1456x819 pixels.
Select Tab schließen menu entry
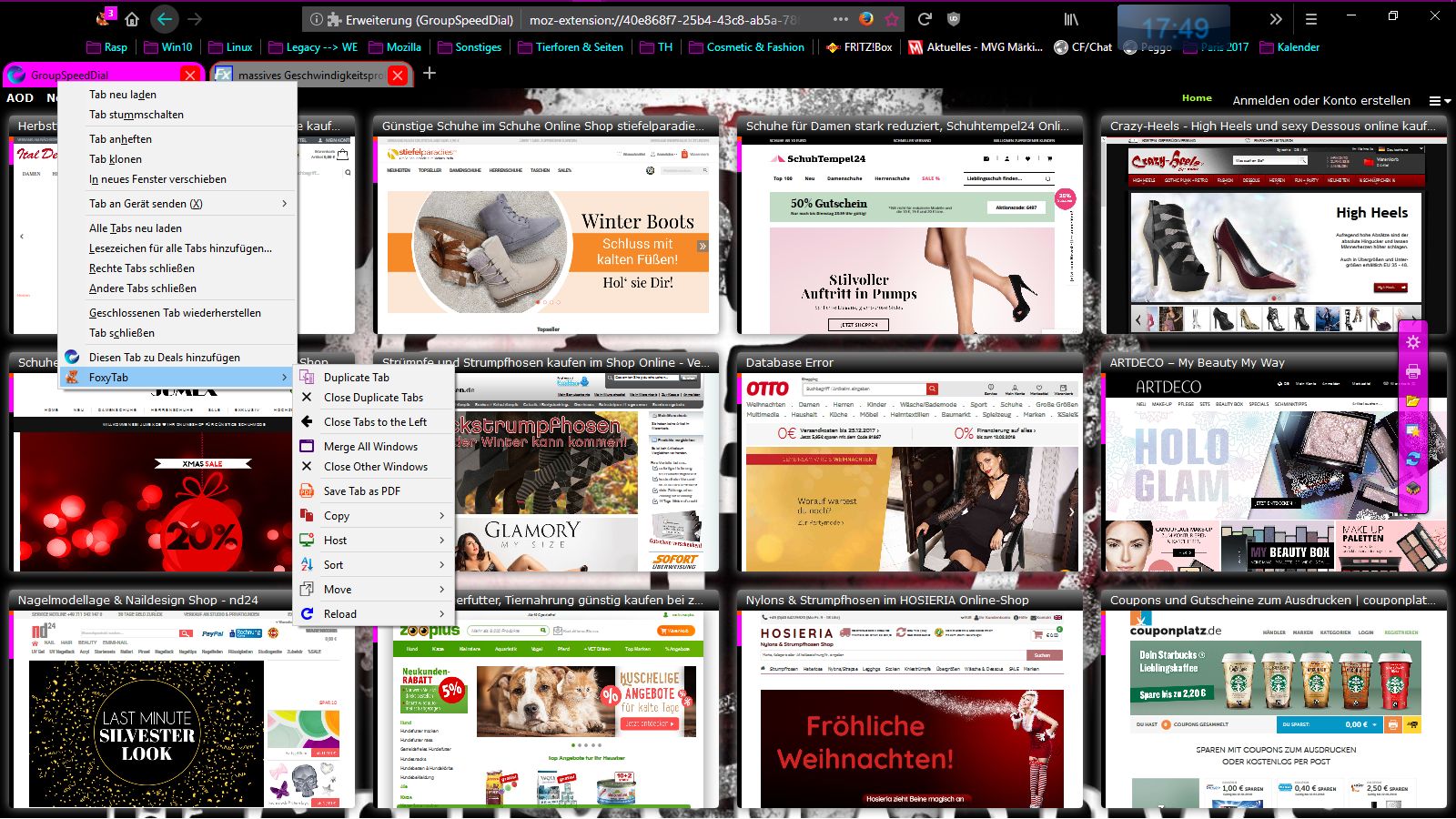click(x=177, y=332)
